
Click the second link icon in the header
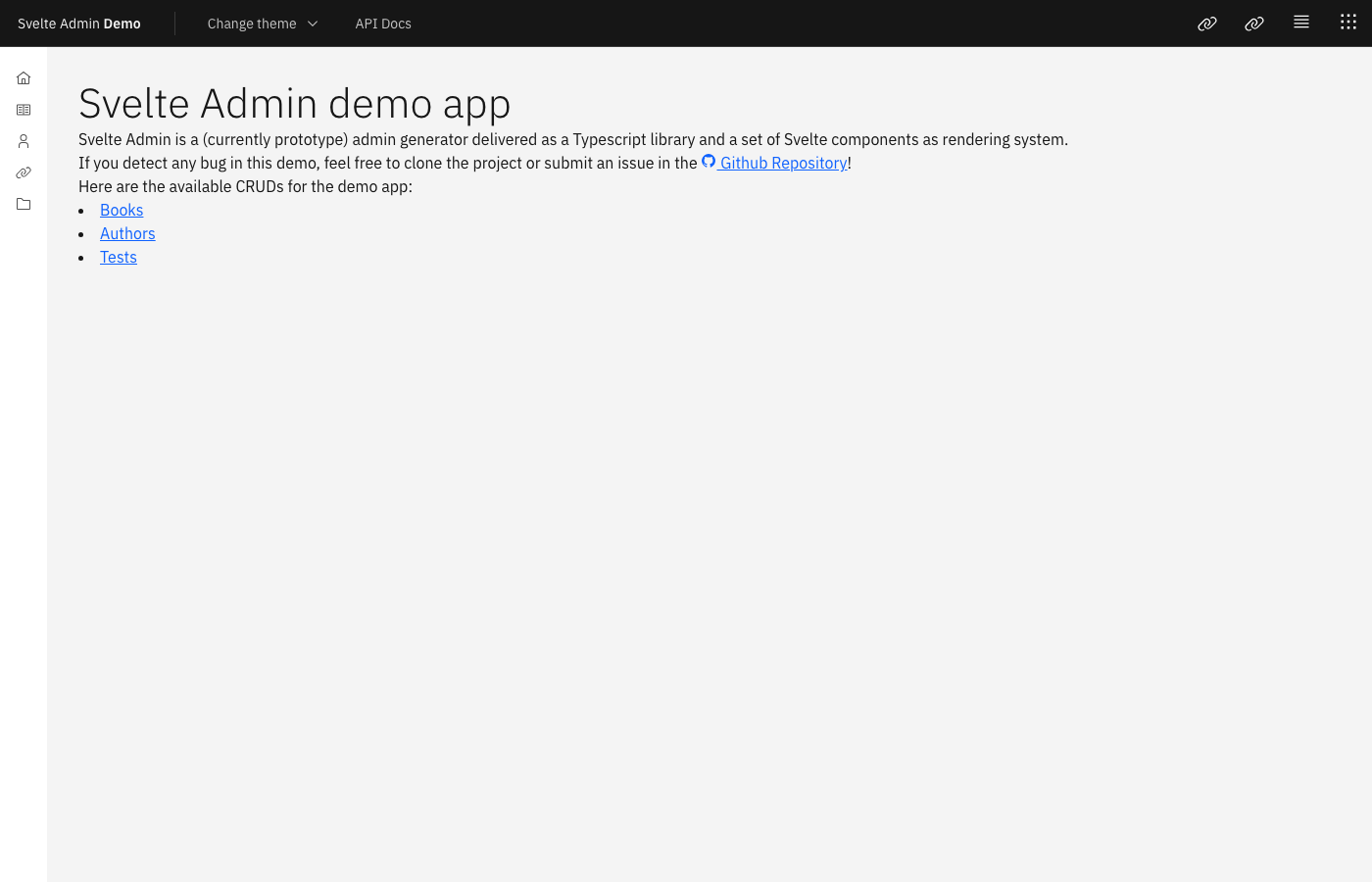click(x=1253, y=23)
